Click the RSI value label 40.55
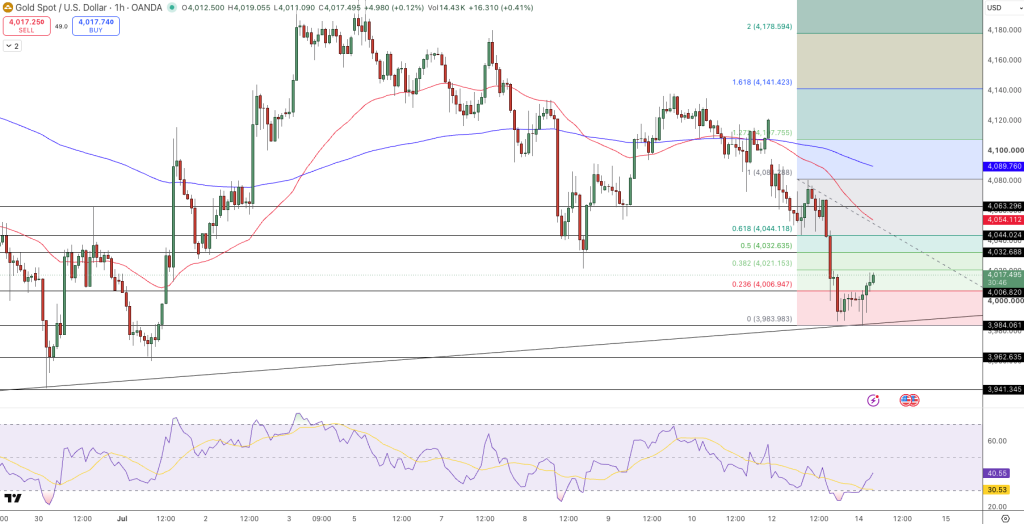Image resolution: width=1024 pixels, height=524 pixels. coord(997,472)
